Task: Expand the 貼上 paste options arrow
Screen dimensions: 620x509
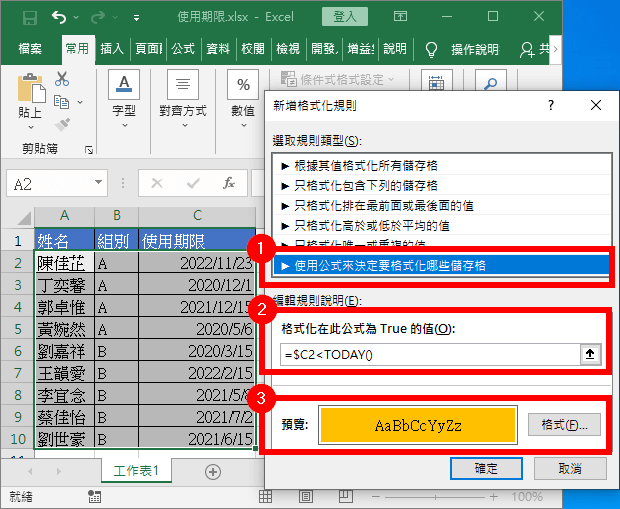Action: [31, 127]
